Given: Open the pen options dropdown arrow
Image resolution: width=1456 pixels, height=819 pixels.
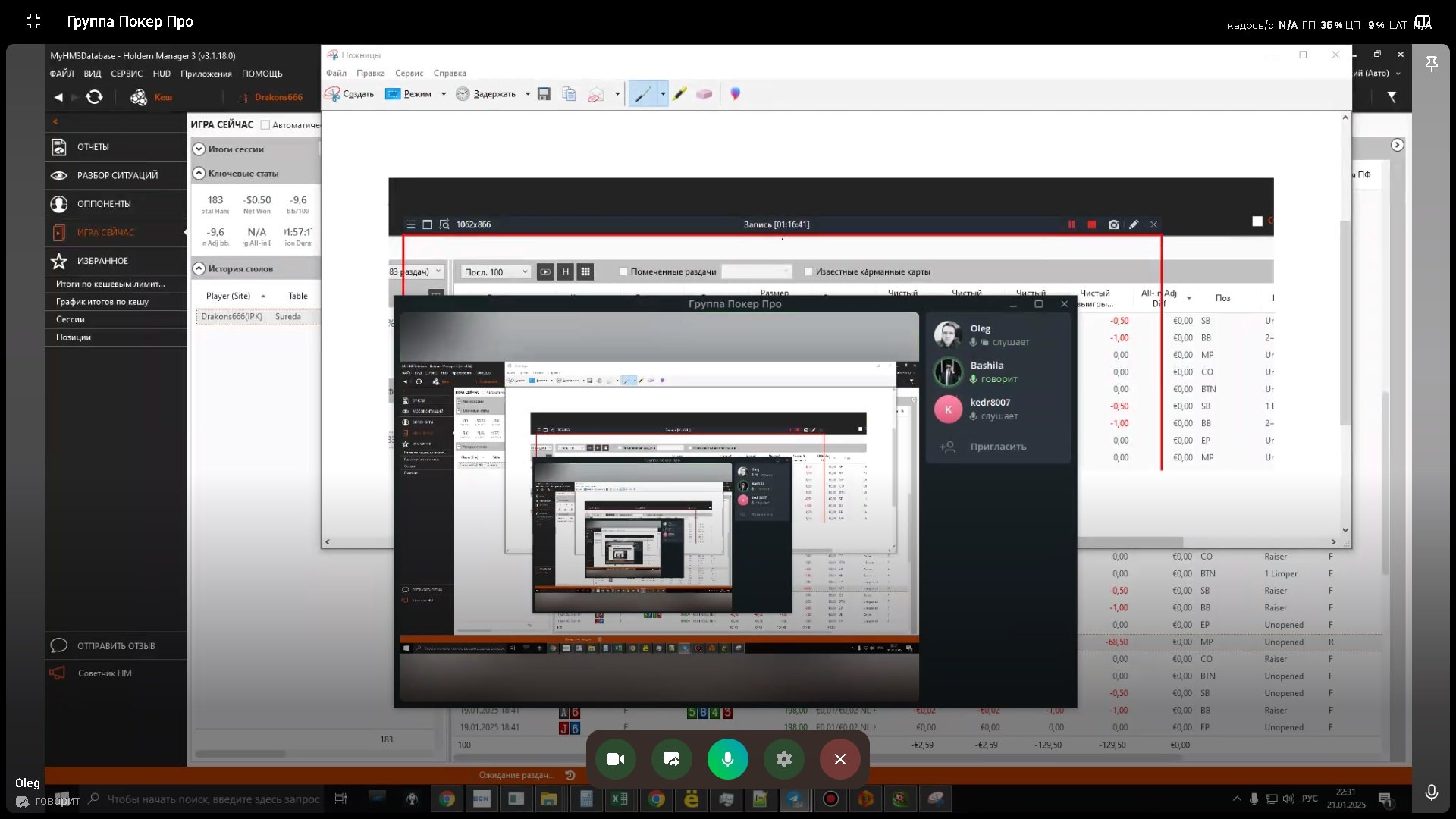Looking at the screenshot, I should [x=663, y=94].
